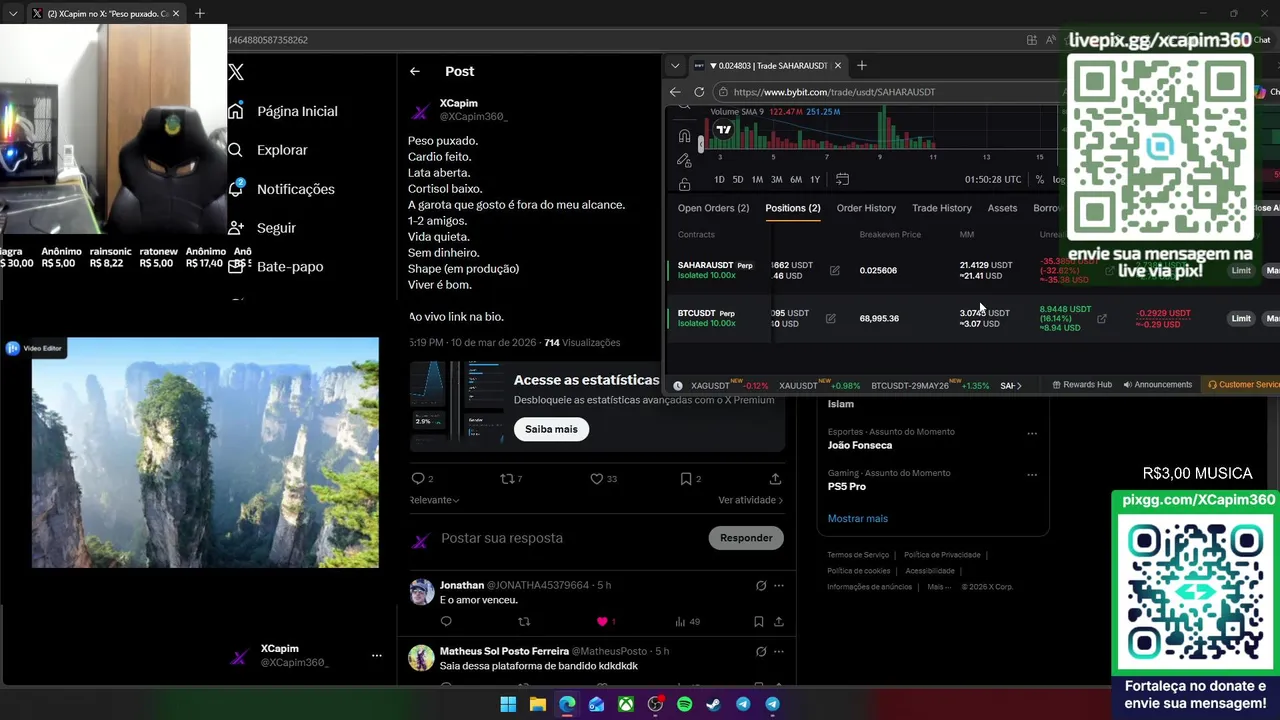This screenshot has height=720, width=1280.
Task: Share Jonathan's reply
Action: 779,622
